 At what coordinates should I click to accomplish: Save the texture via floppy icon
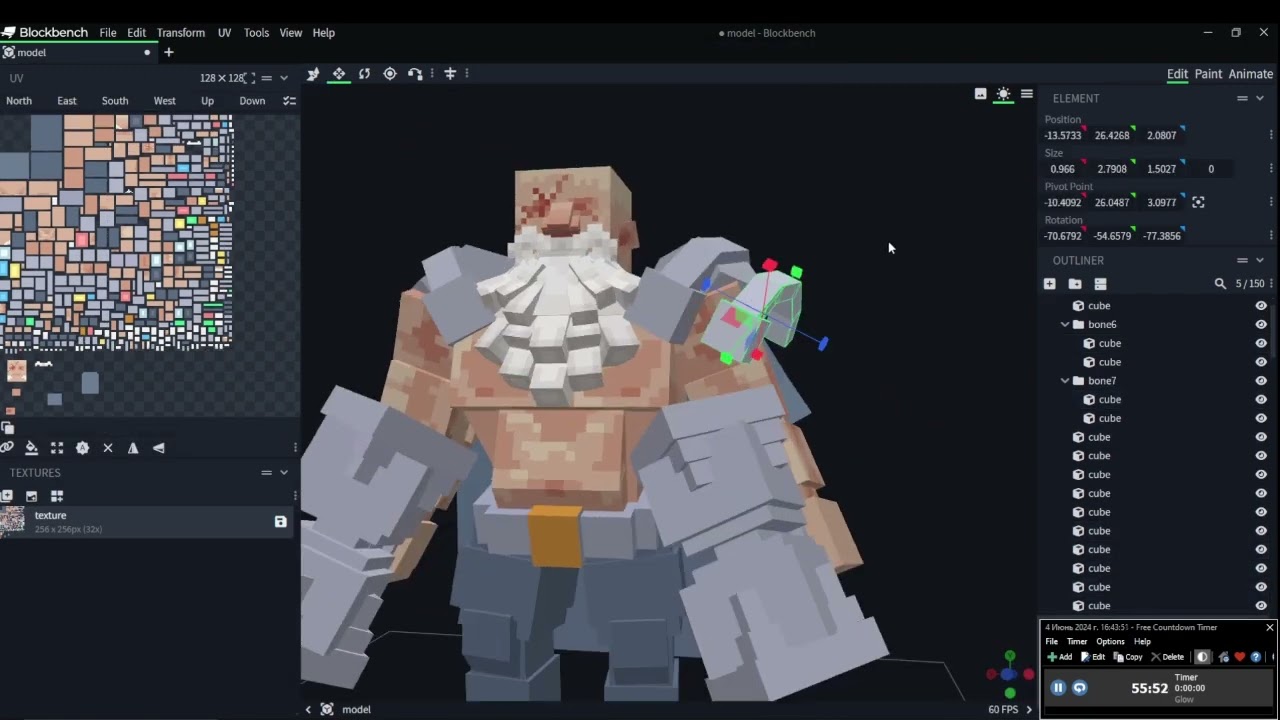(x=281, y=521)
